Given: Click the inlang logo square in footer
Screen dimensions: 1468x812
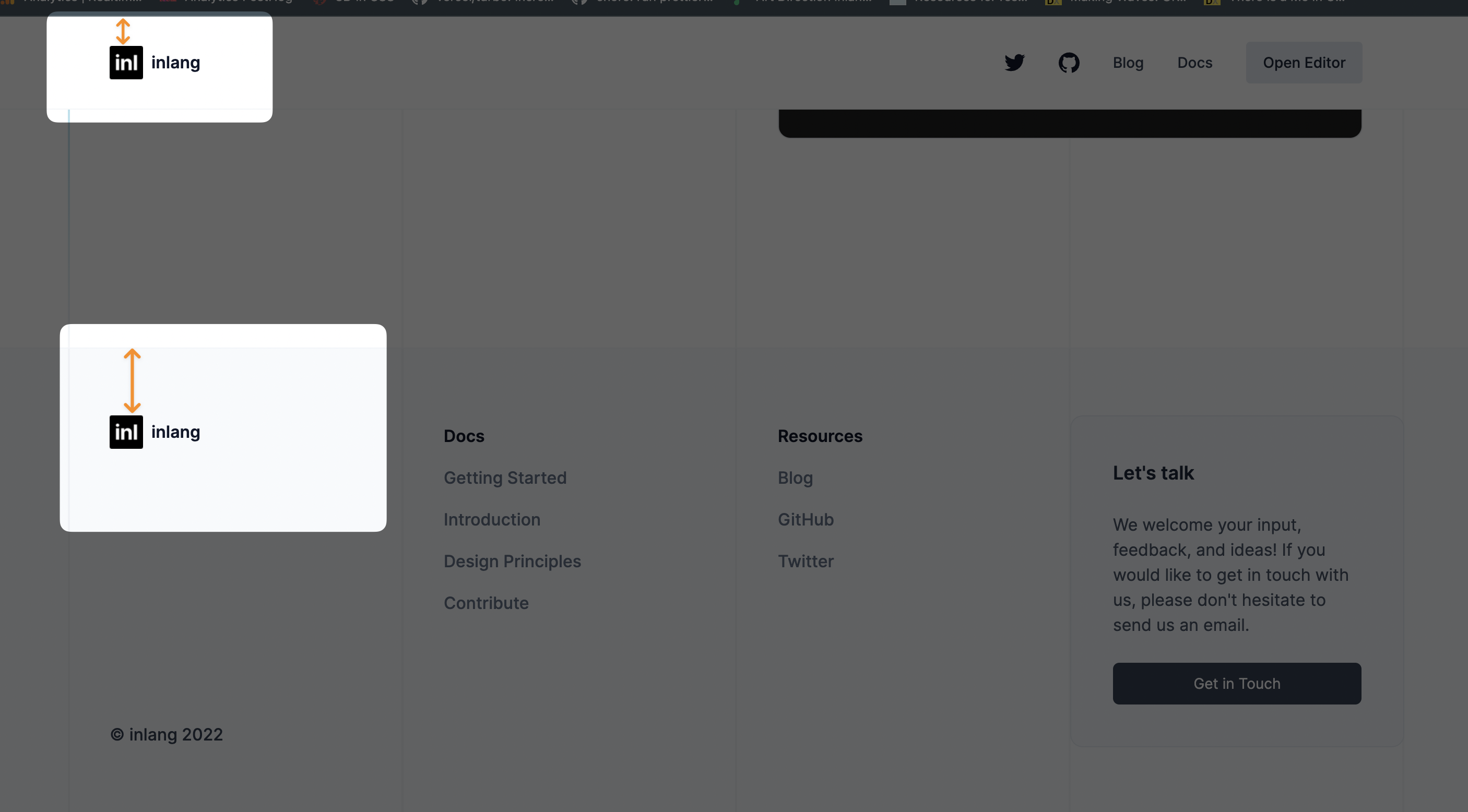Looking at the screenshot, I should pos(126,432).
